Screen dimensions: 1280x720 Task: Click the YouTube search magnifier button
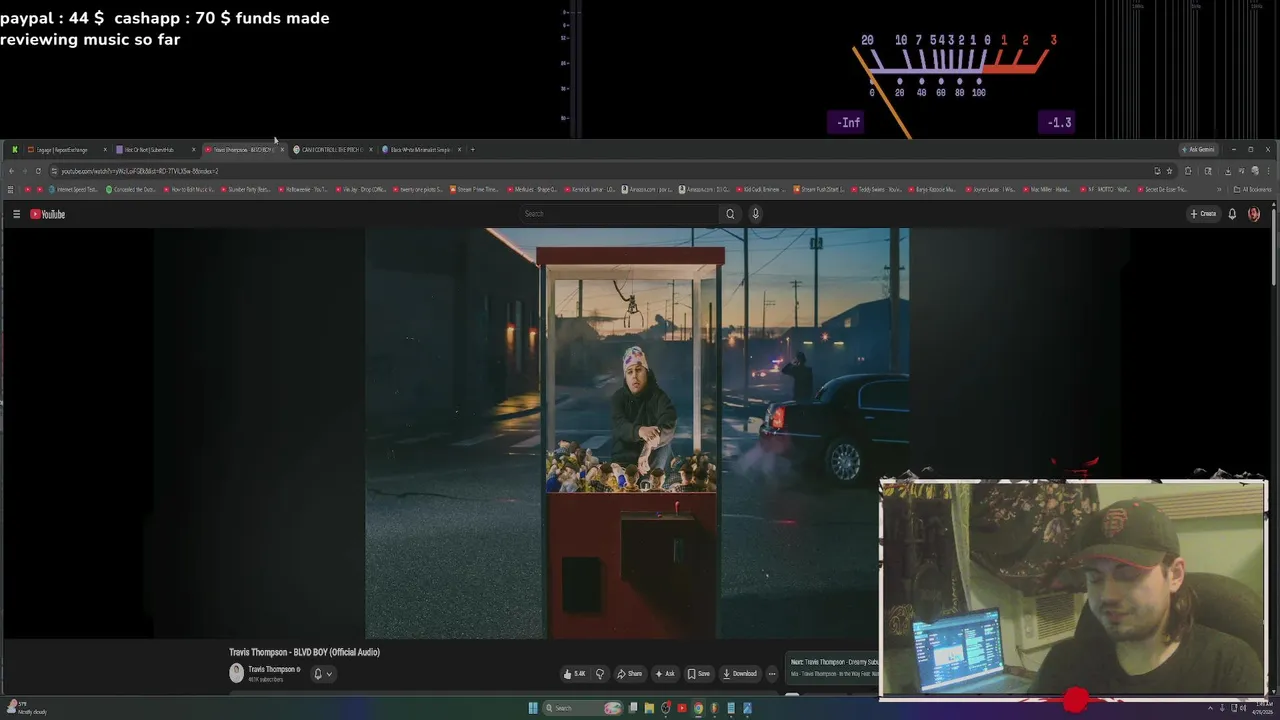point(730,214)
